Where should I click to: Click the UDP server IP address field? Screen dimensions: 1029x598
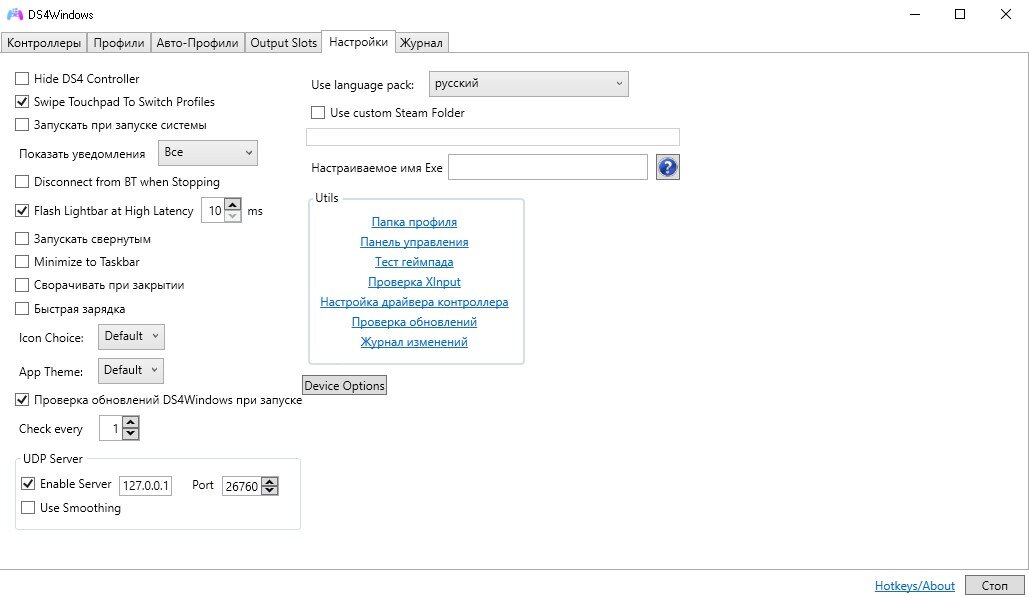(146, 486)
